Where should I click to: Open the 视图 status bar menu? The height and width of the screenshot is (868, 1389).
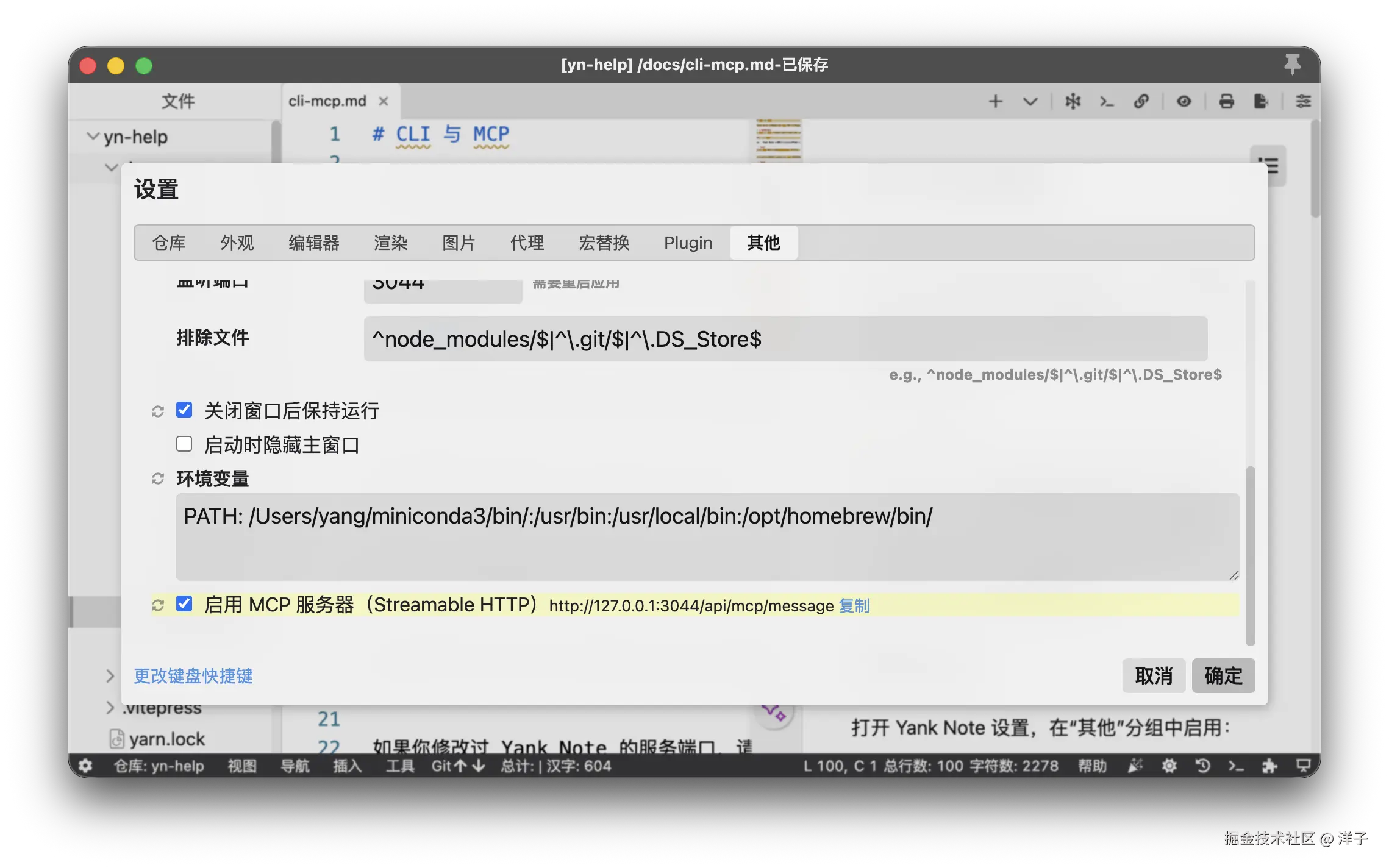pyautogui.click(x=242, y=766)
